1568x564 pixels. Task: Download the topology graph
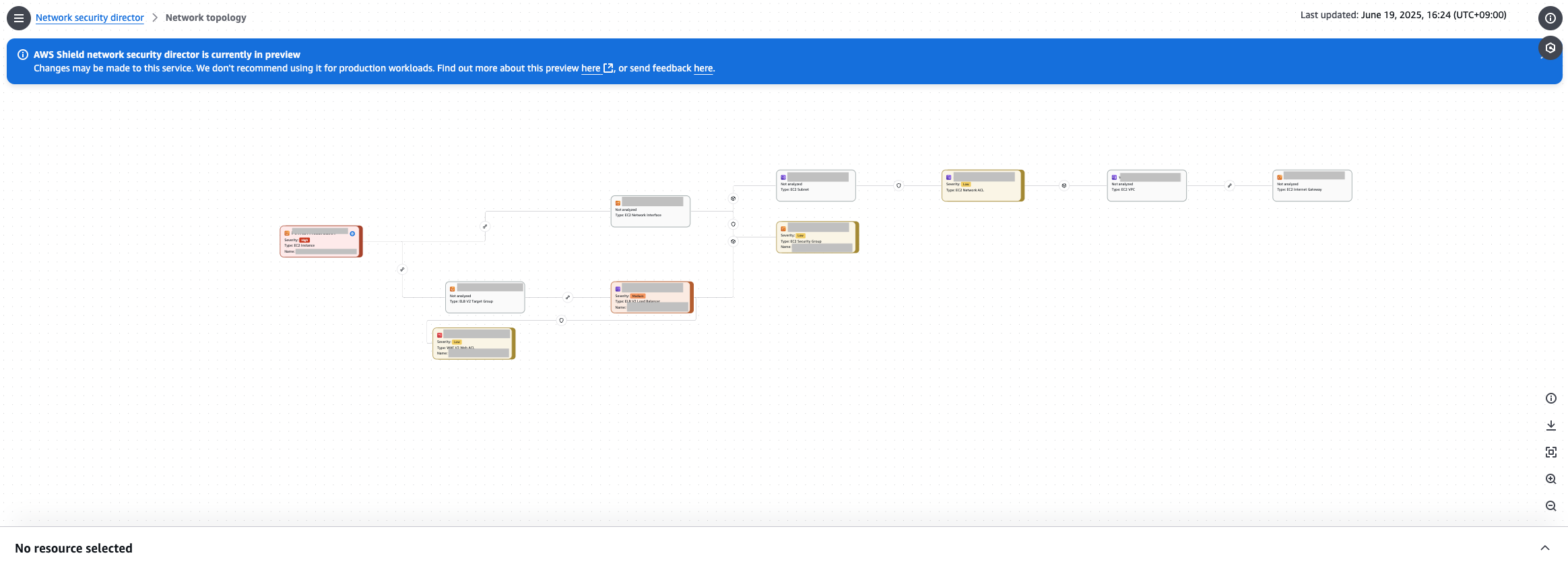tap(1551, 425)
